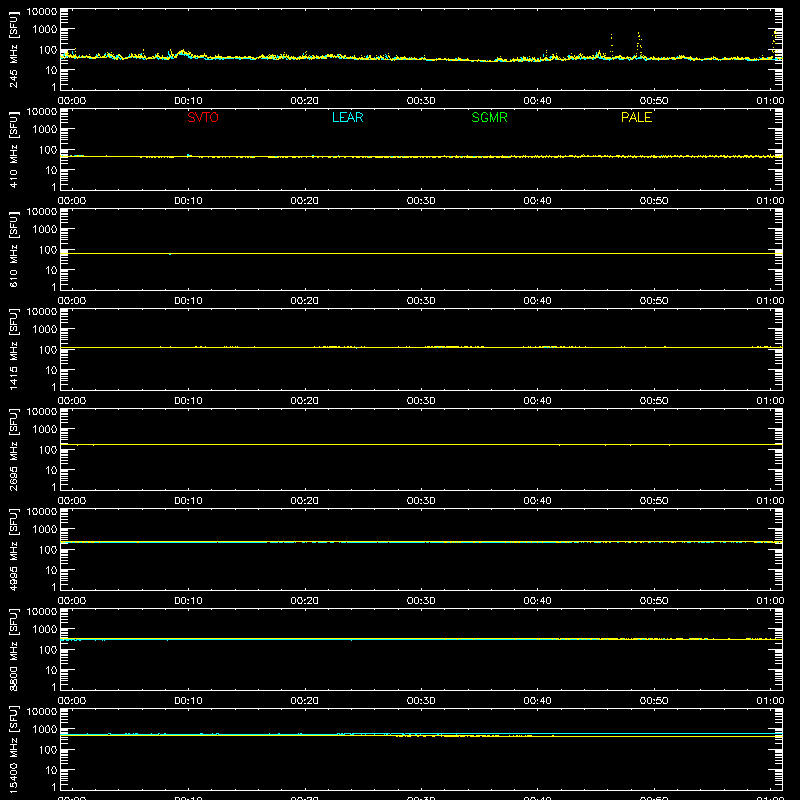Click 00:40 time label under 1415 MHz plot
Screen dimensions: 800x800
point(537,401)
